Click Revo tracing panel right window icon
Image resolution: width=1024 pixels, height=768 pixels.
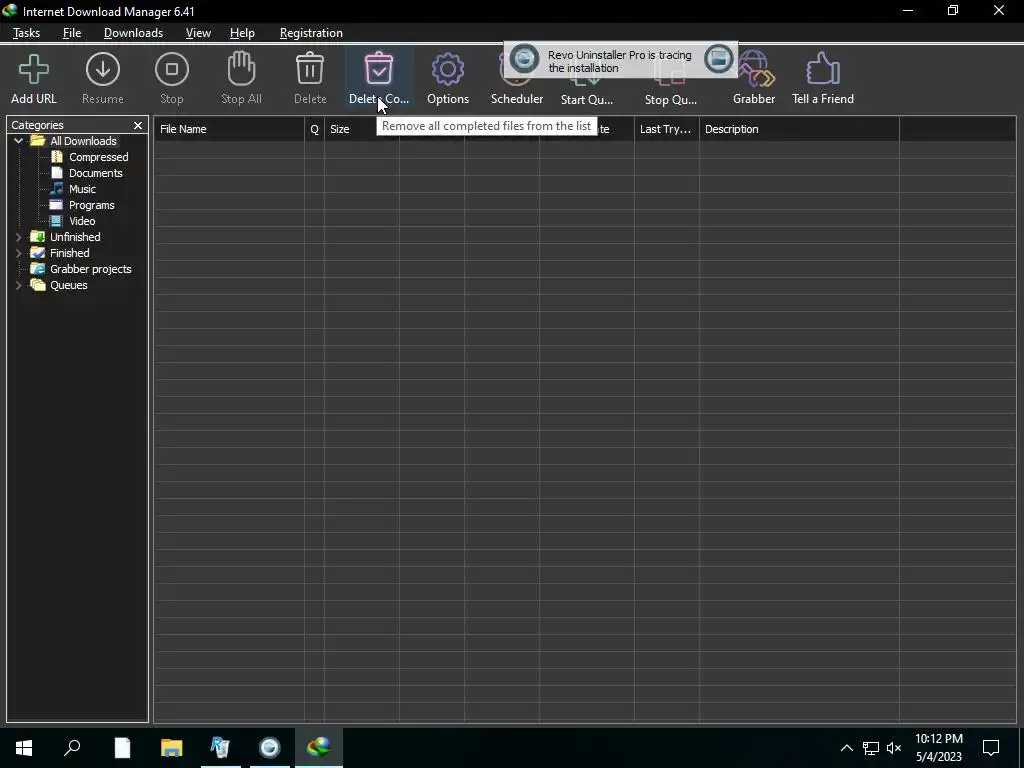718,59
